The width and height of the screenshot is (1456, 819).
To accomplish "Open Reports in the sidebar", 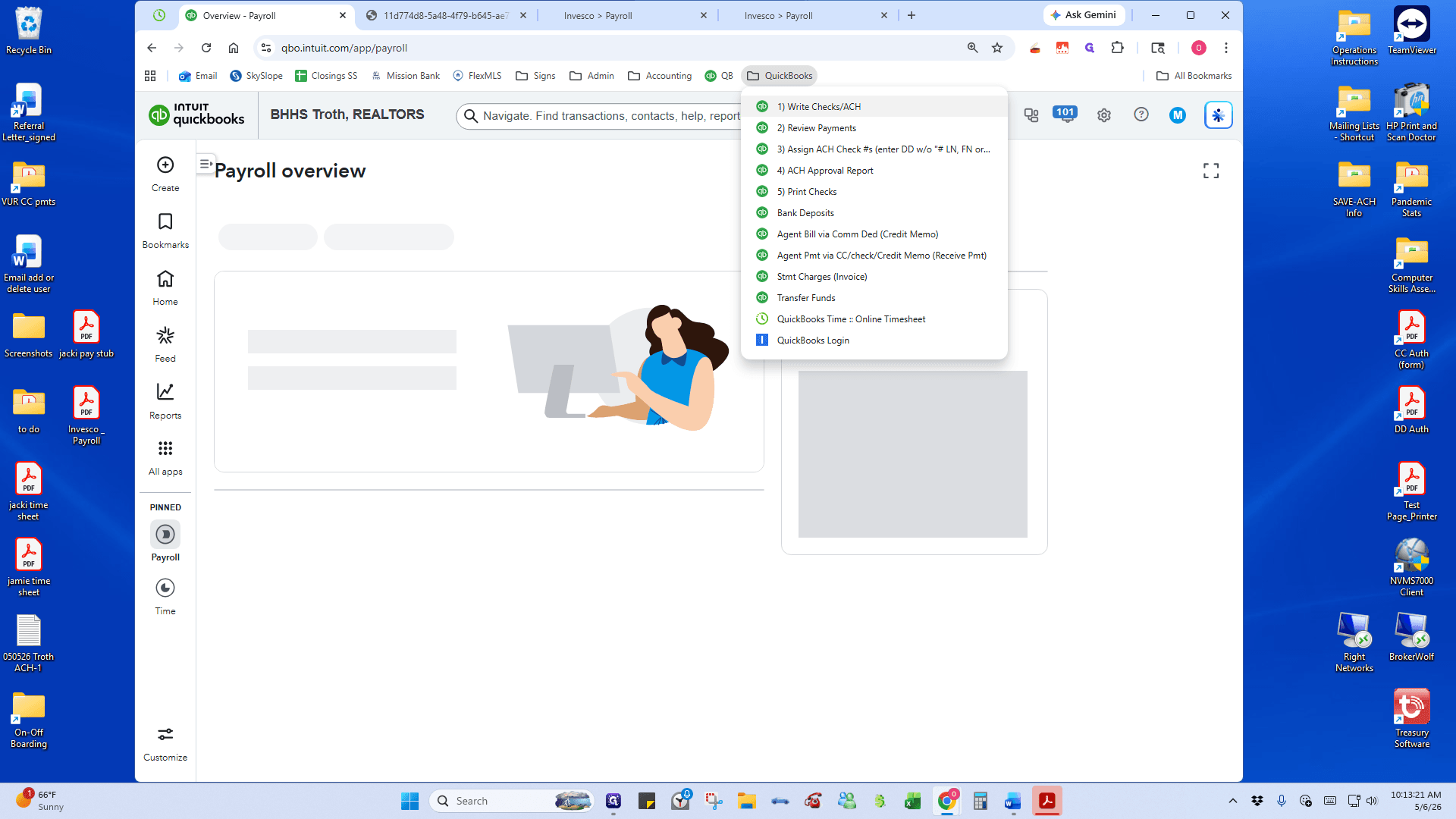I will 165,401.
